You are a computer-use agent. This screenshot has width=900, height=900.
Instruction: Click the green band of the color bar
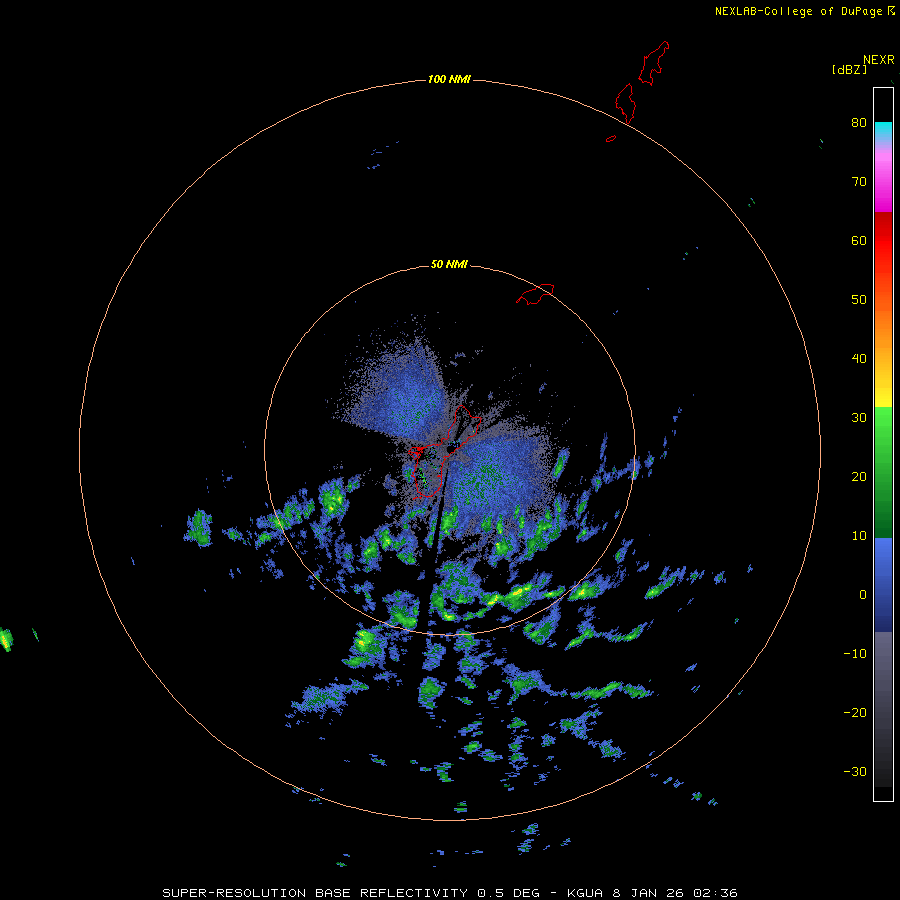point(883,472)
